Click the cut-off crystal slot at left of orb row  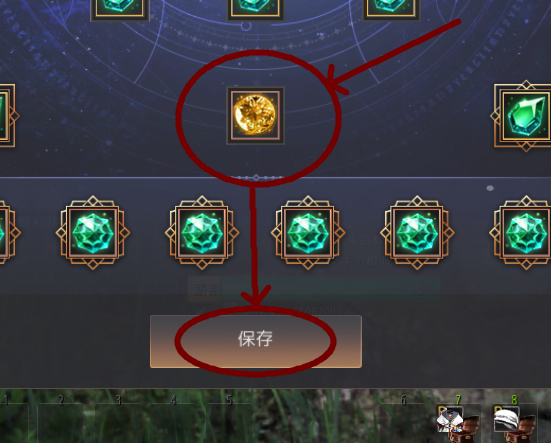click(x=8, y=116)
